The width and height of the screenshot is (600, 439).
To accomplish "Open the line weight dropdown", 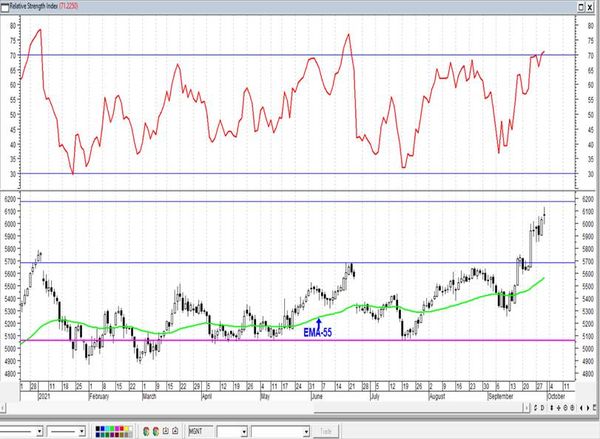I will pyautogui.click(x=82, y=431).
